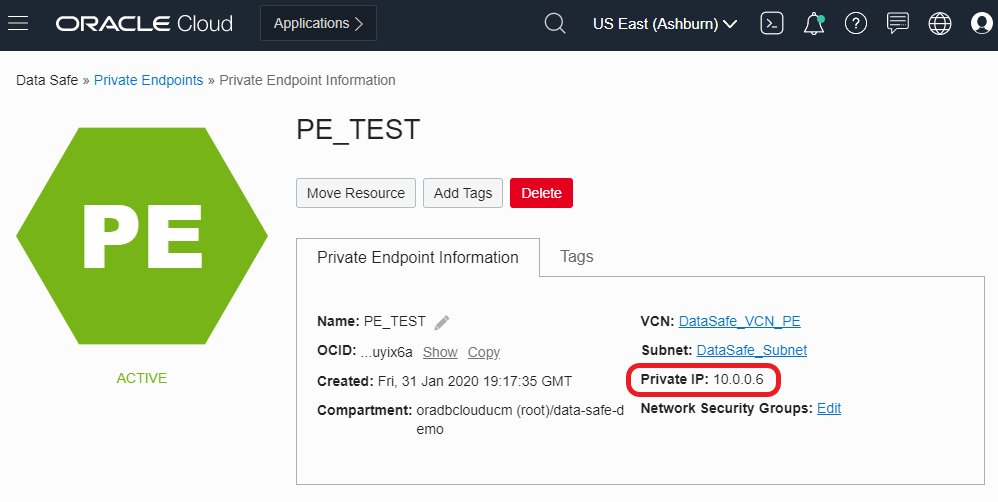Select the Private Endpoint Information tab
The image size is (998, 502).
pos(418,257)
